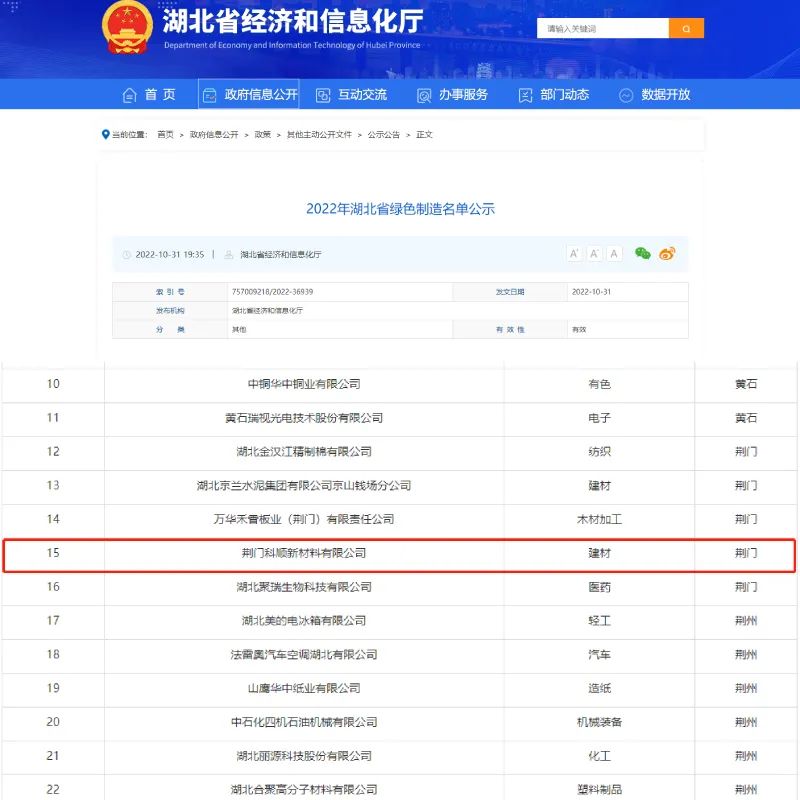
Task: Click the icon beside 办事服务
Action: pos(424,95)
